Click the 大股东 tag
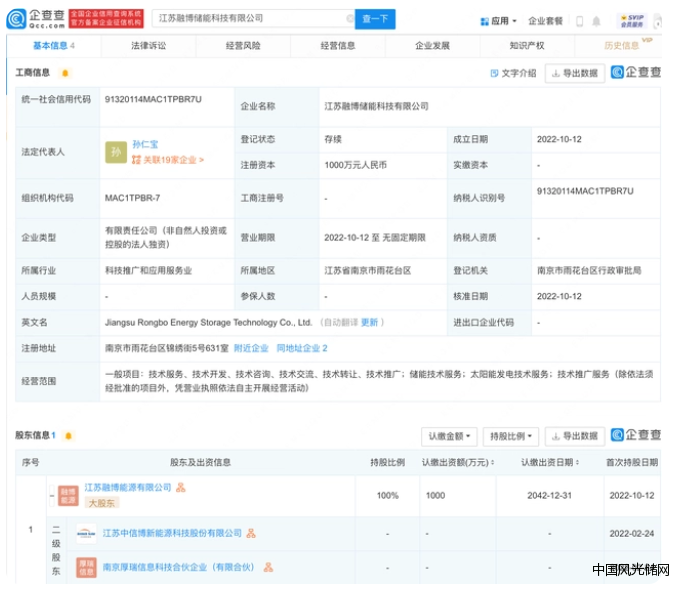Screen dimensions: 678x600 point(102,503)
